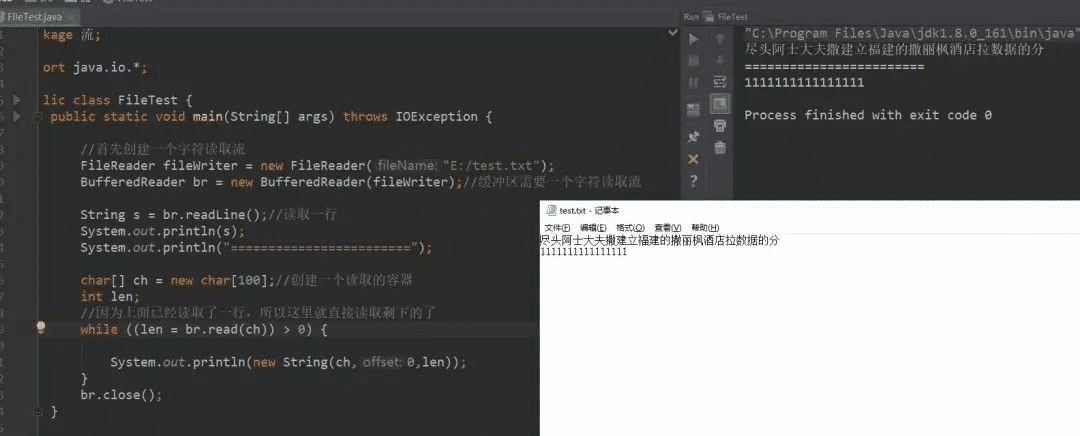
Task: Close the Run panel with the X icon
Action: click(693, 159)
